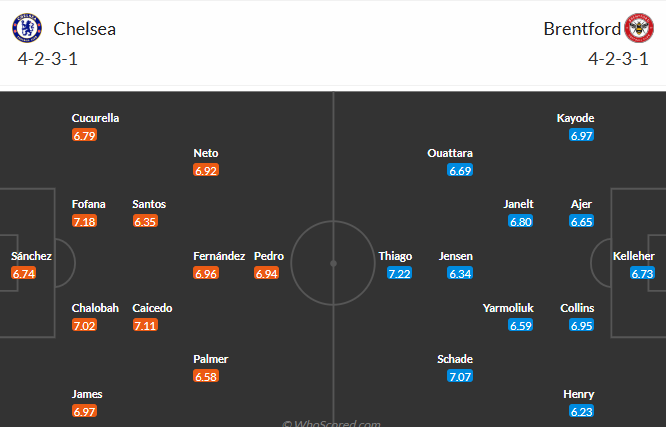Click Sánchez's 6.74 goalkeeper rating
Image resolution: width=666 pixels, height=427 pixels.
point(23,273)
